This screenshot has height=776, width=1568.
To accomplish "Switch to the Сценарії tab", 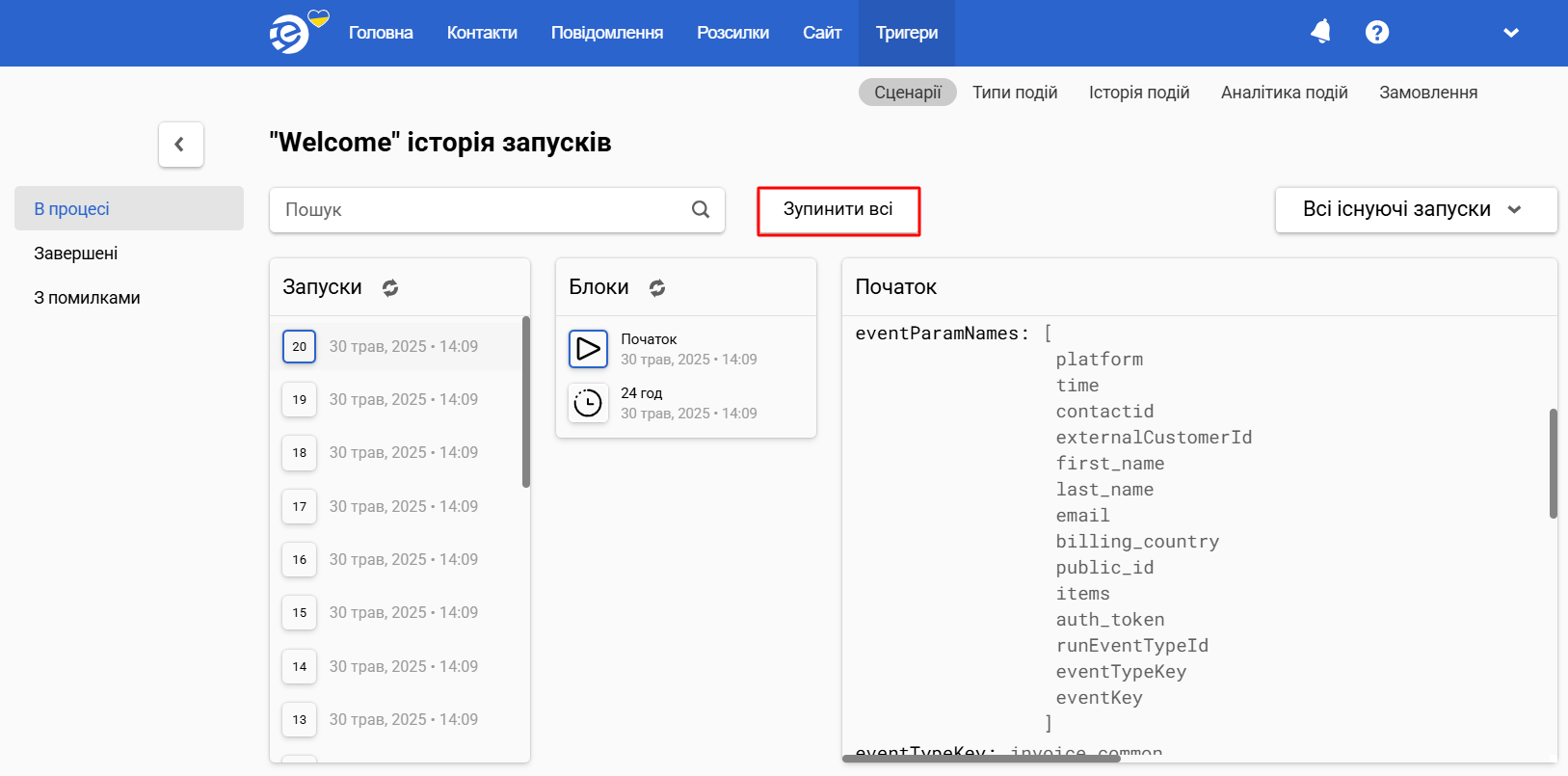I will pos(908,93).
